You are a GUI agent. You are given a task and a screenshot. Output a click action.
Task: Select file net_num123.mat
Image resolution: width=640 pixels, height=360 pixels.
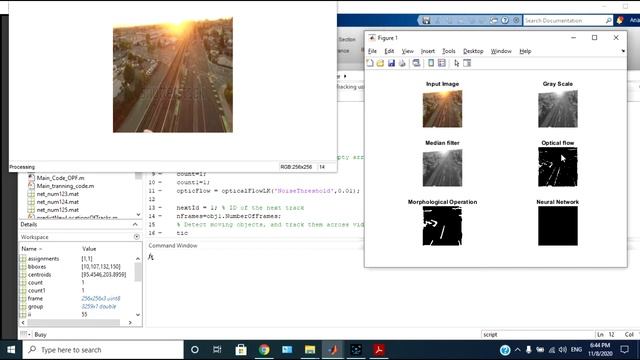pos(58,194)
